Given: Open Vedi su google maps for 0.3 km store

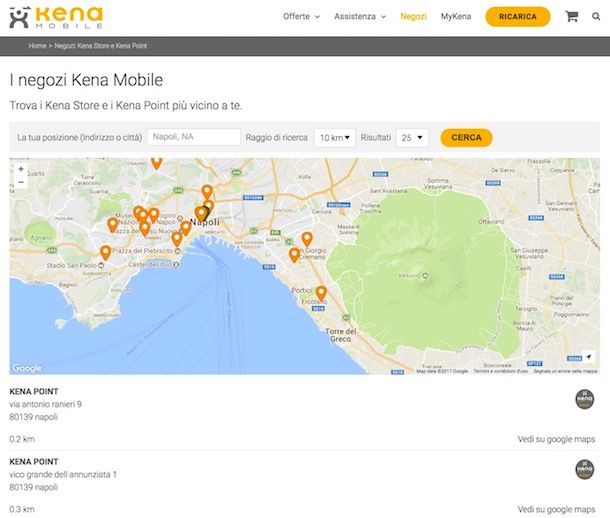Looking at the screenshot, I should click(x=556, y=509).
